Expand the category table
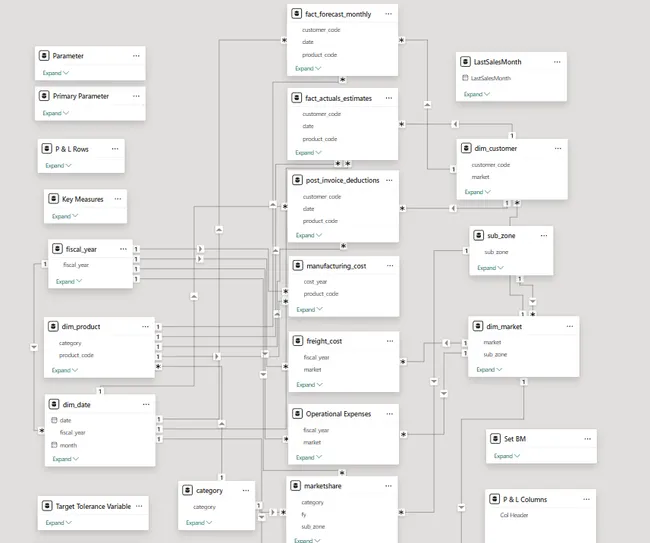The image size is (650, 543). 199,523
